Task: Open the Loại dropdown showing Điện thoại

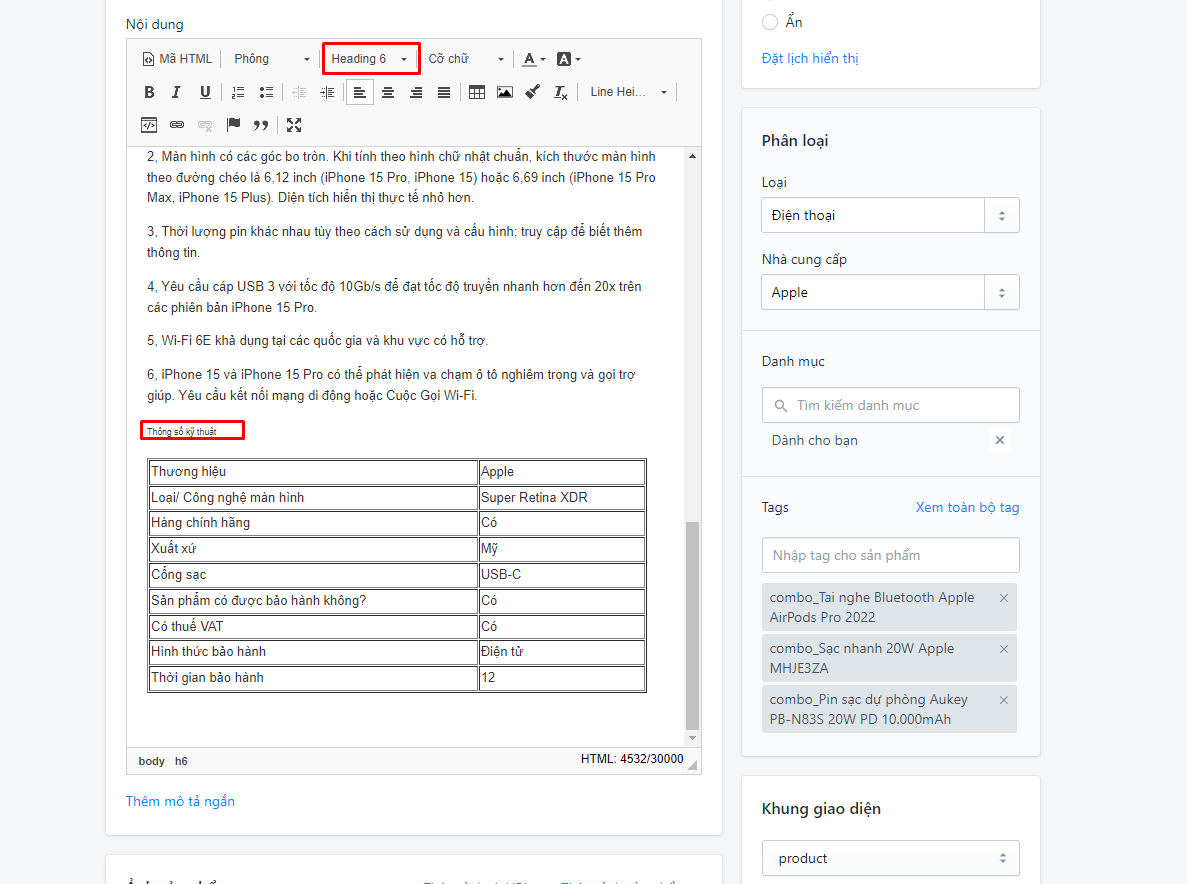Action: point(890,216)
